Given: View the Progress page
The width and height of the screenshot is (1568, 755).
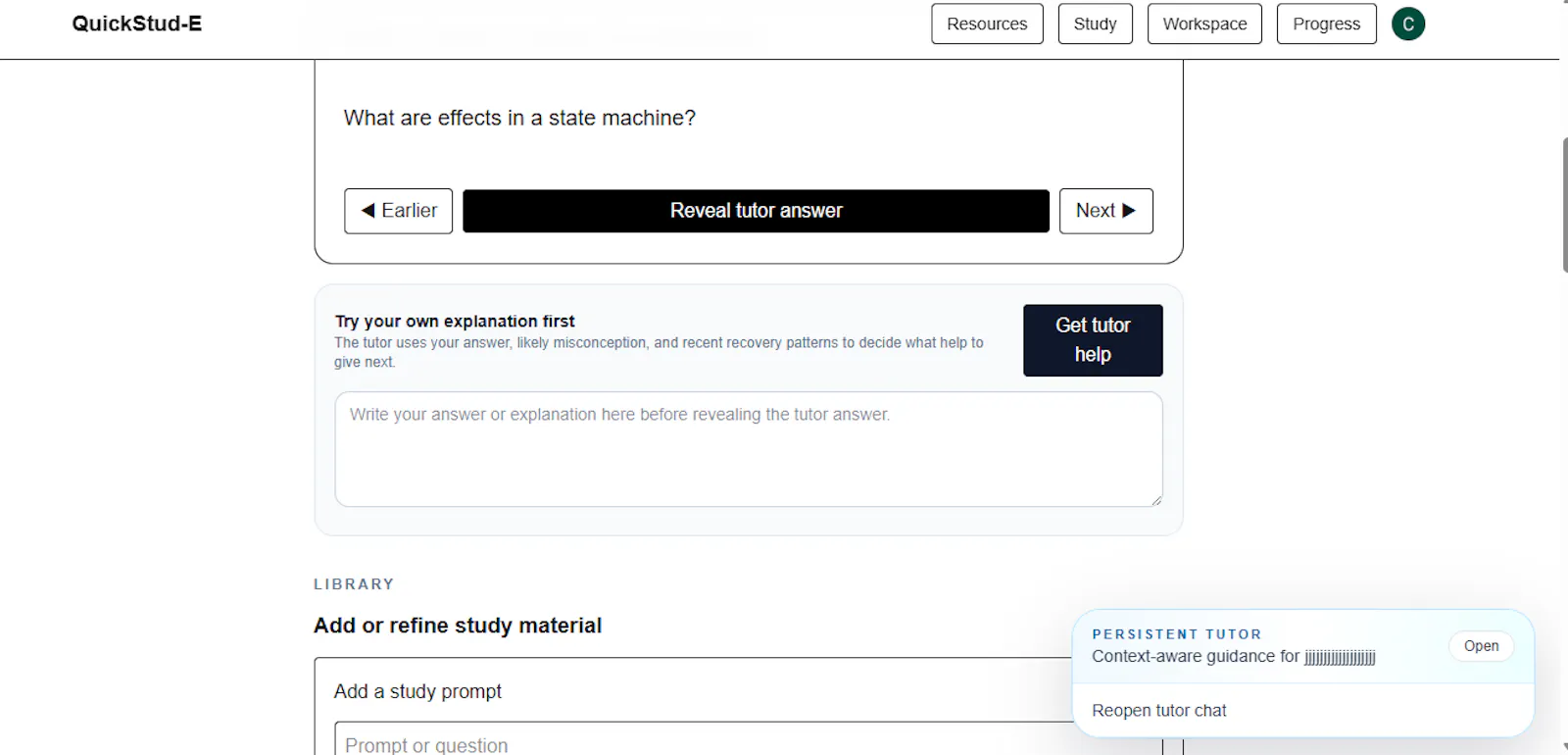Looking at the screenshot, I should (1326, 24).
